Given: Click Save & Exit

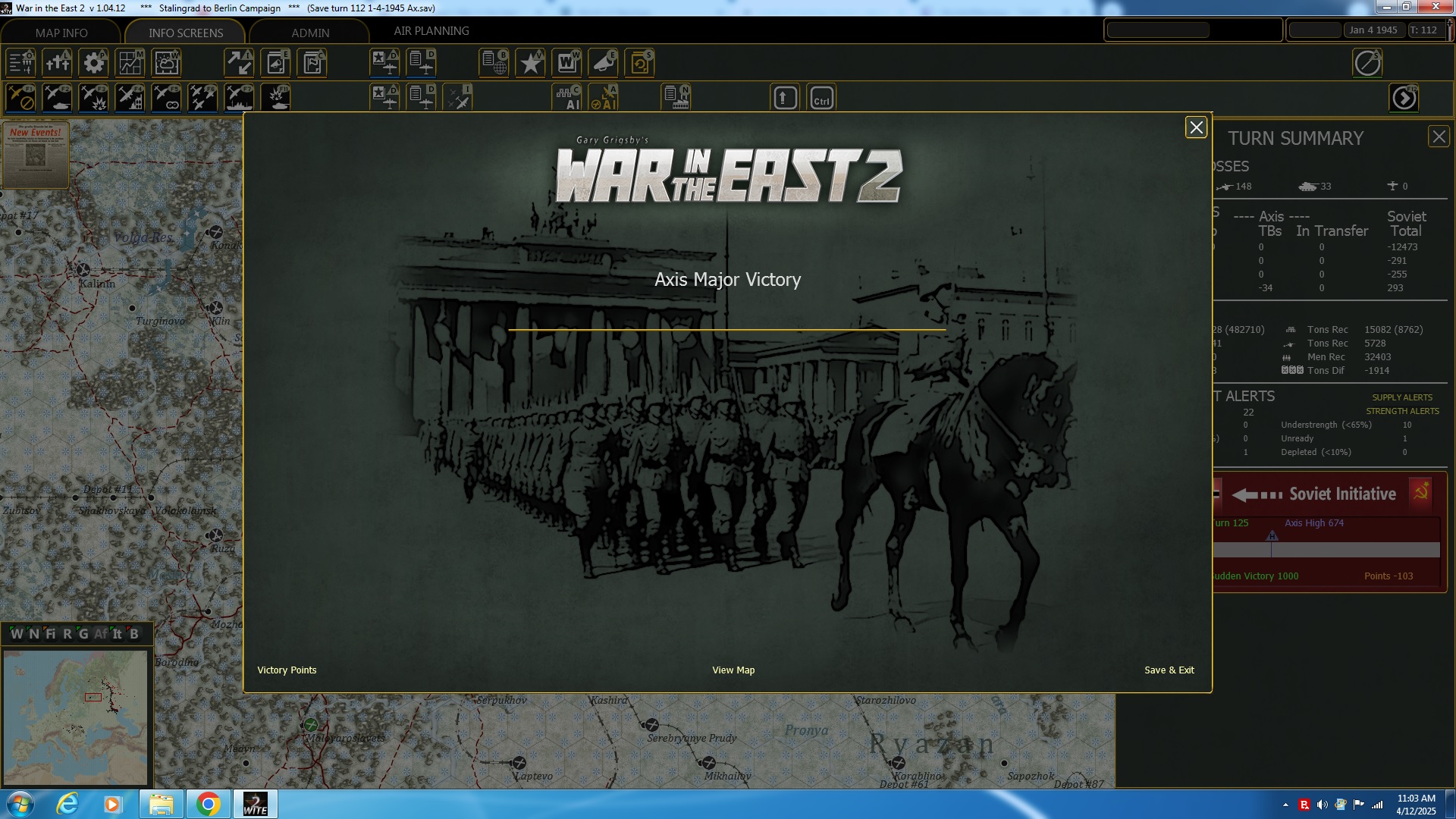Looking at the screenshot, I should 1169,670.
